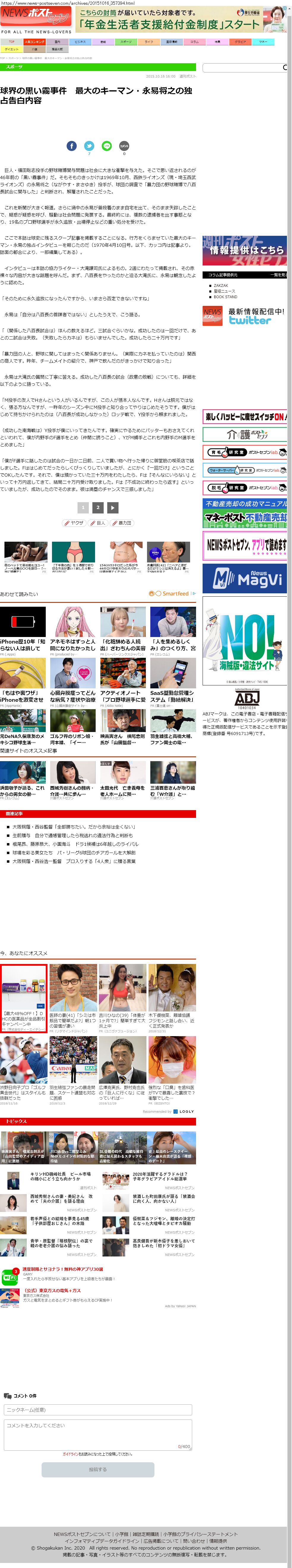
Task: Share article via Facebook icon
Action: [x=72, y=146]
